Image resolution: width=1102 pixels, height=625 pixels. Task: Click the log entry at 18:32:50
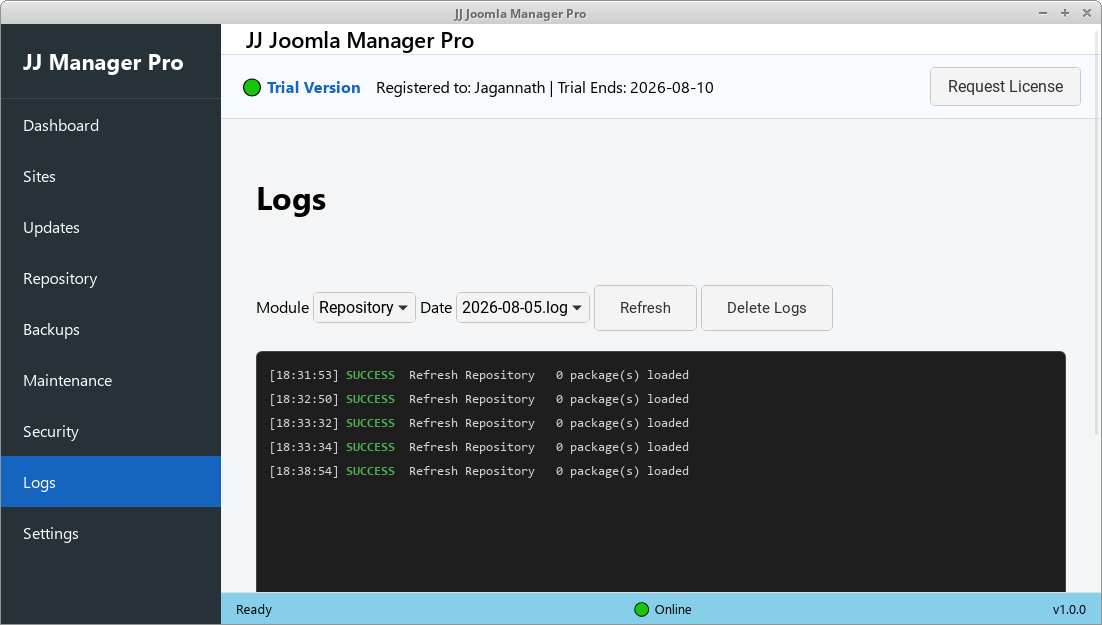tap(479, 399)
